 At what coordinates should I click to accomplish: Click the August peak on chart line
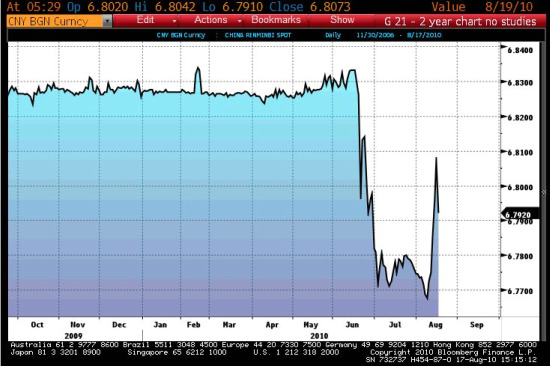coord(436,158)
